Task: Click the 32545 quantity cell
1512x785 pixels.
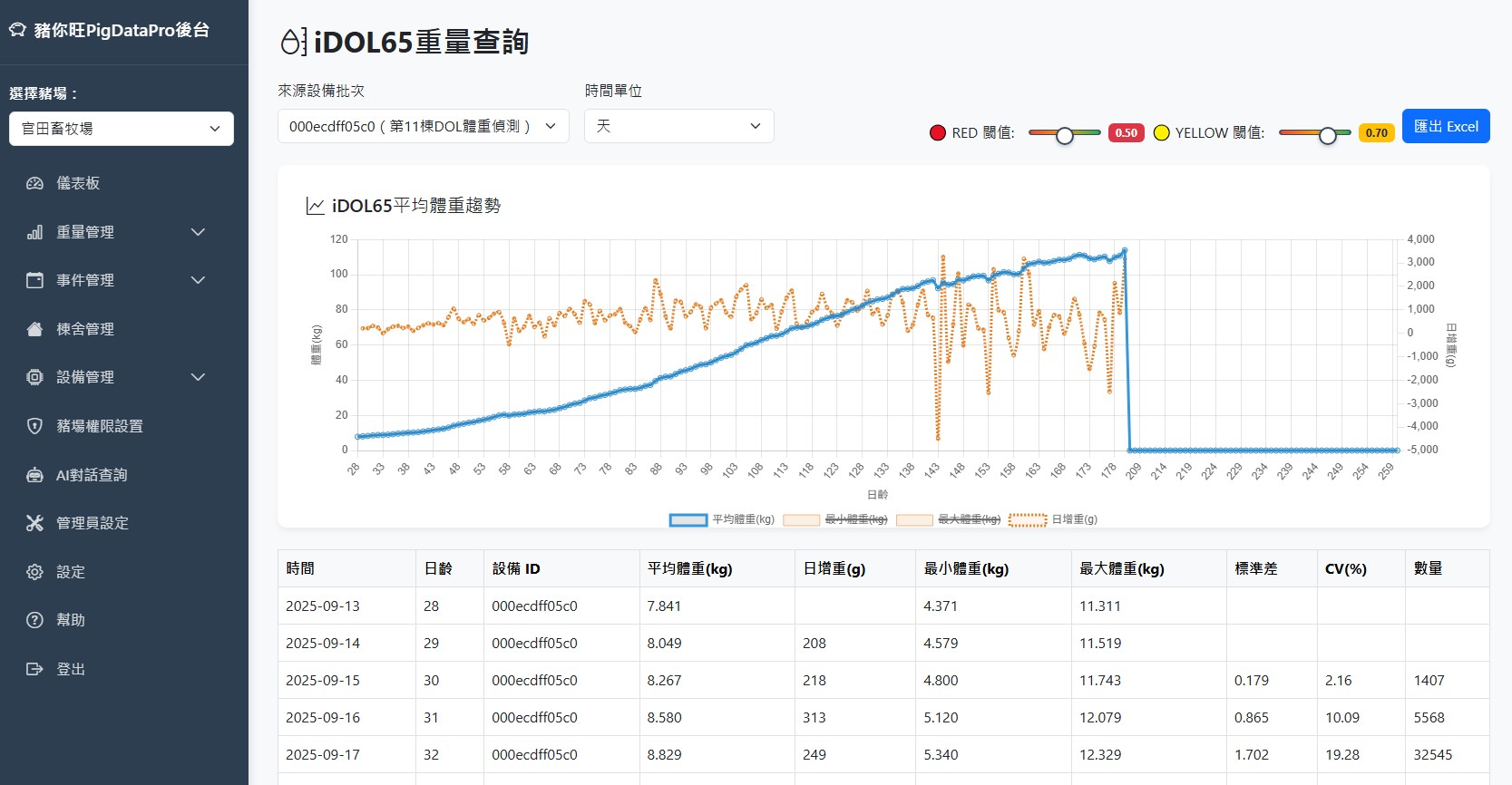Action: pyautogui.click(x=1448, y=754)
